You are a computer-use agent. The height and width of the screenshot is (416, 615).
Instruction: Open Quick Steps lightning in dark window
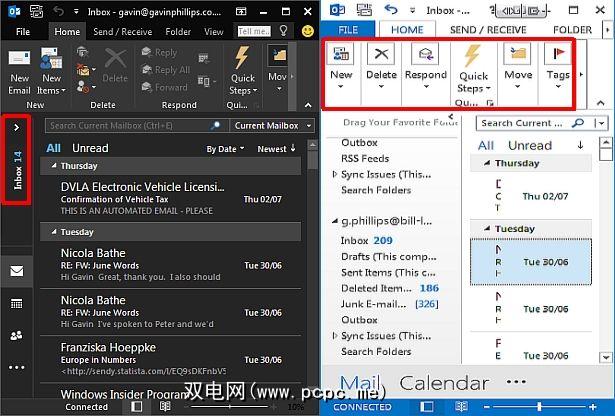tap(243, 71)
